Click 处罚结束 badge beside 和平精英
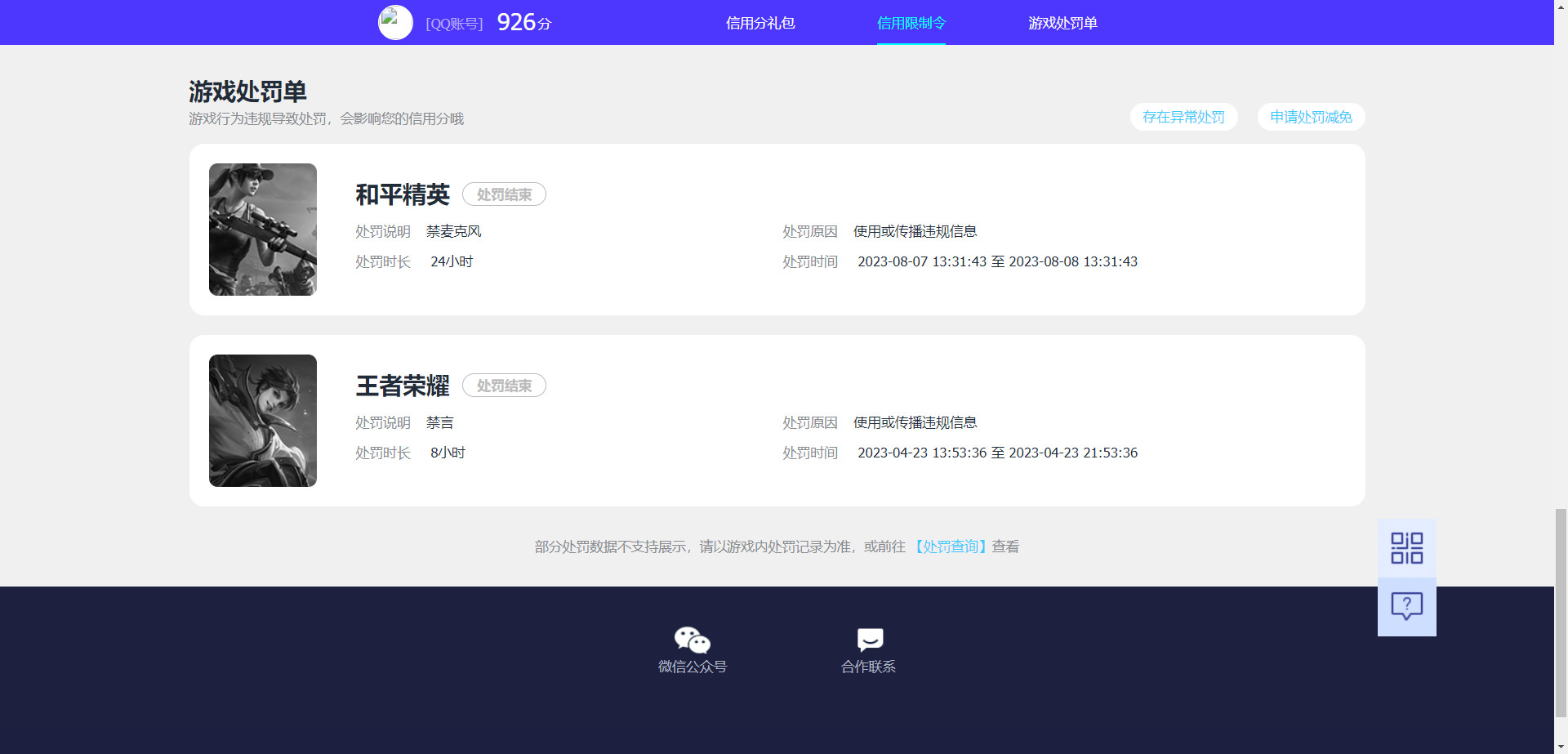Image resolution: width=1568 pixels, height=754 pixels. (504, 194)
